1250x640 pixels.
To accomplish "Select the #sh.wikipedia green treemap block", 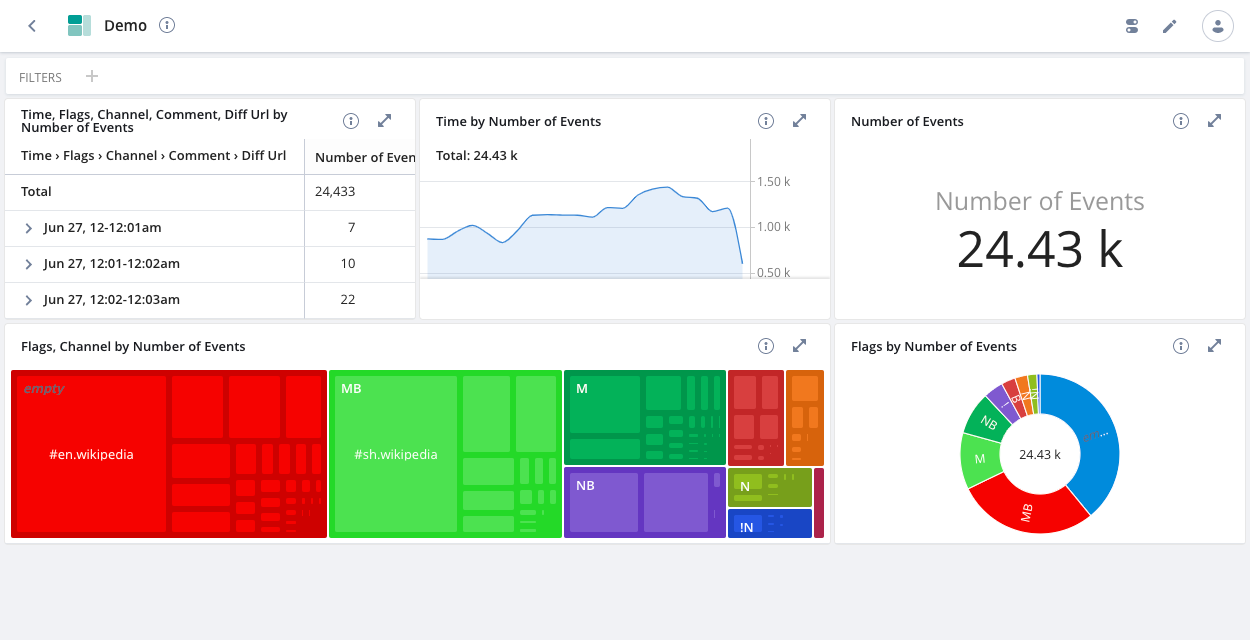I will coord(396,455).
